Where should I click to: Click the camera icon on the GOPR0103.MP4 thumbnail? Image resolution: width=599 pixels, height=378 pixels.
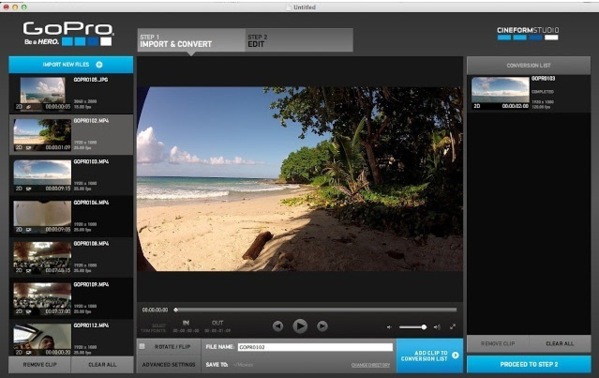[29, 189]
